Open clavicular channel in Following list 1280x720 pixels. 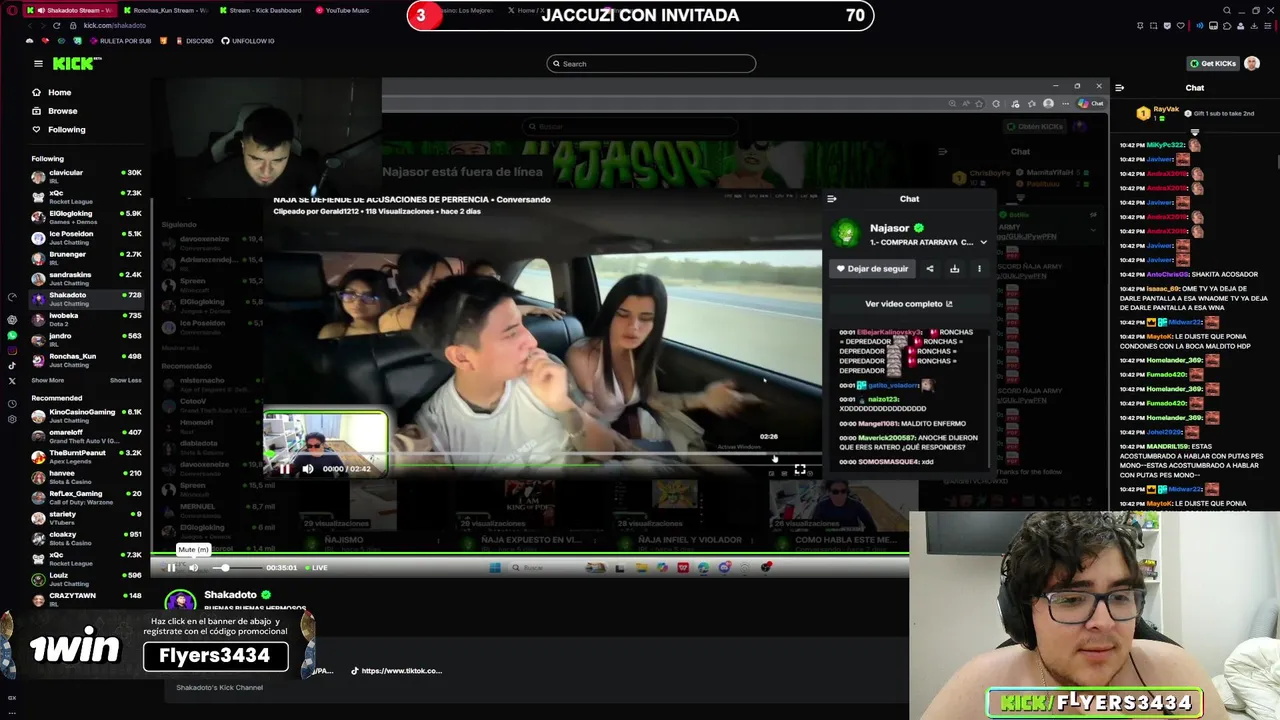86,176
